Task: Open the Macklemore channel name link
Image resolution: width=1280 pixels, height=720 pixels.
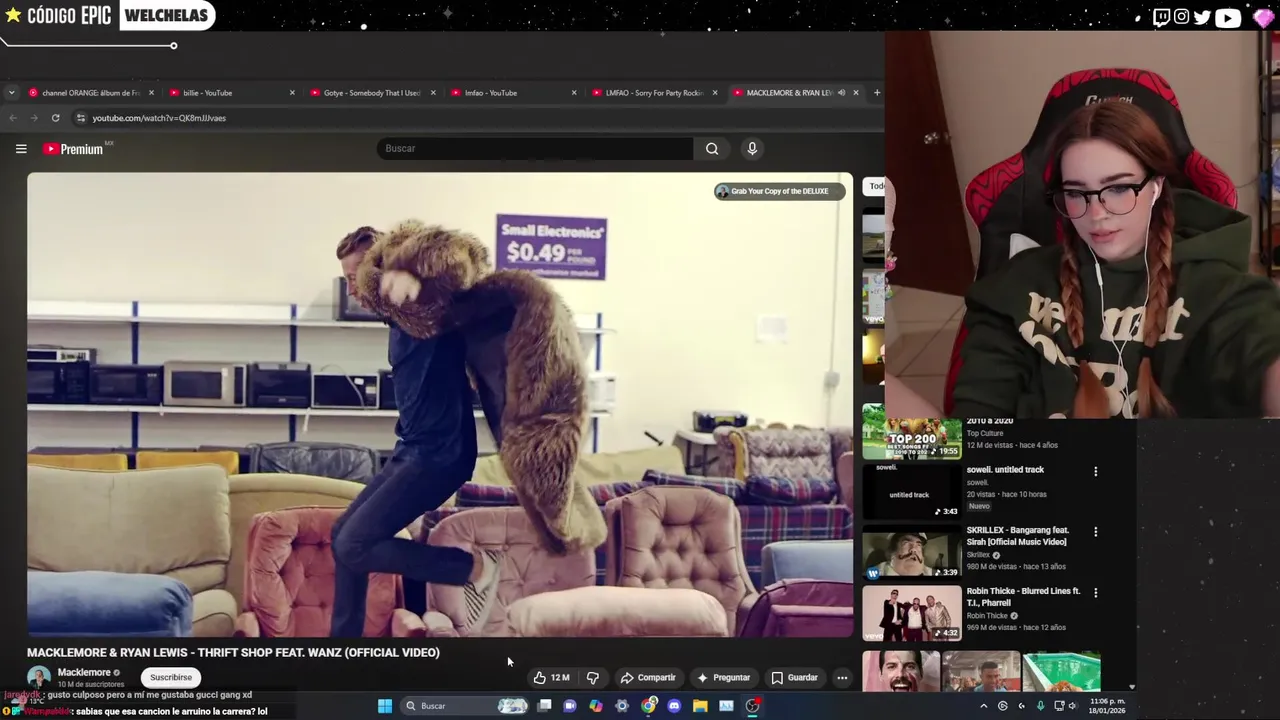Action: tap(84, 673)
